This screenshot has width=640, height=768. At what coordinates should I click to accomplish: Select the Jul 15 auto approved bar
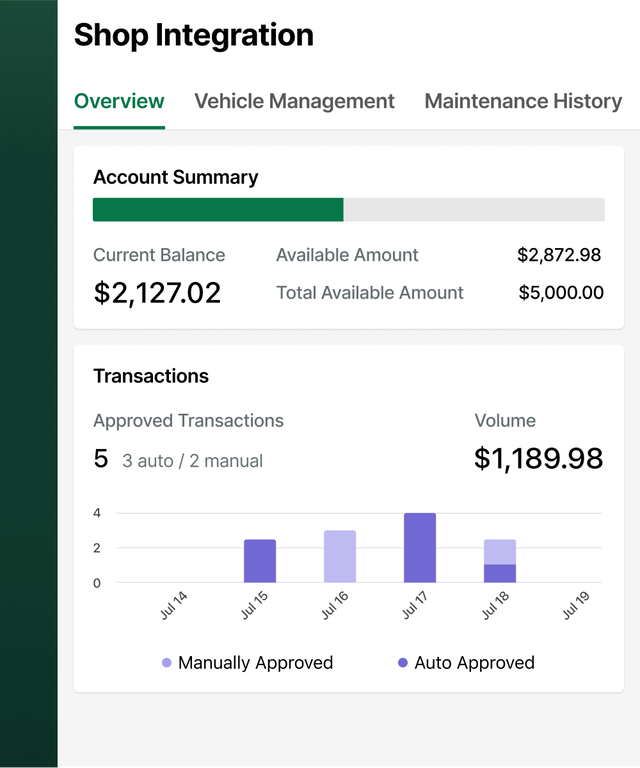[260, 561]
